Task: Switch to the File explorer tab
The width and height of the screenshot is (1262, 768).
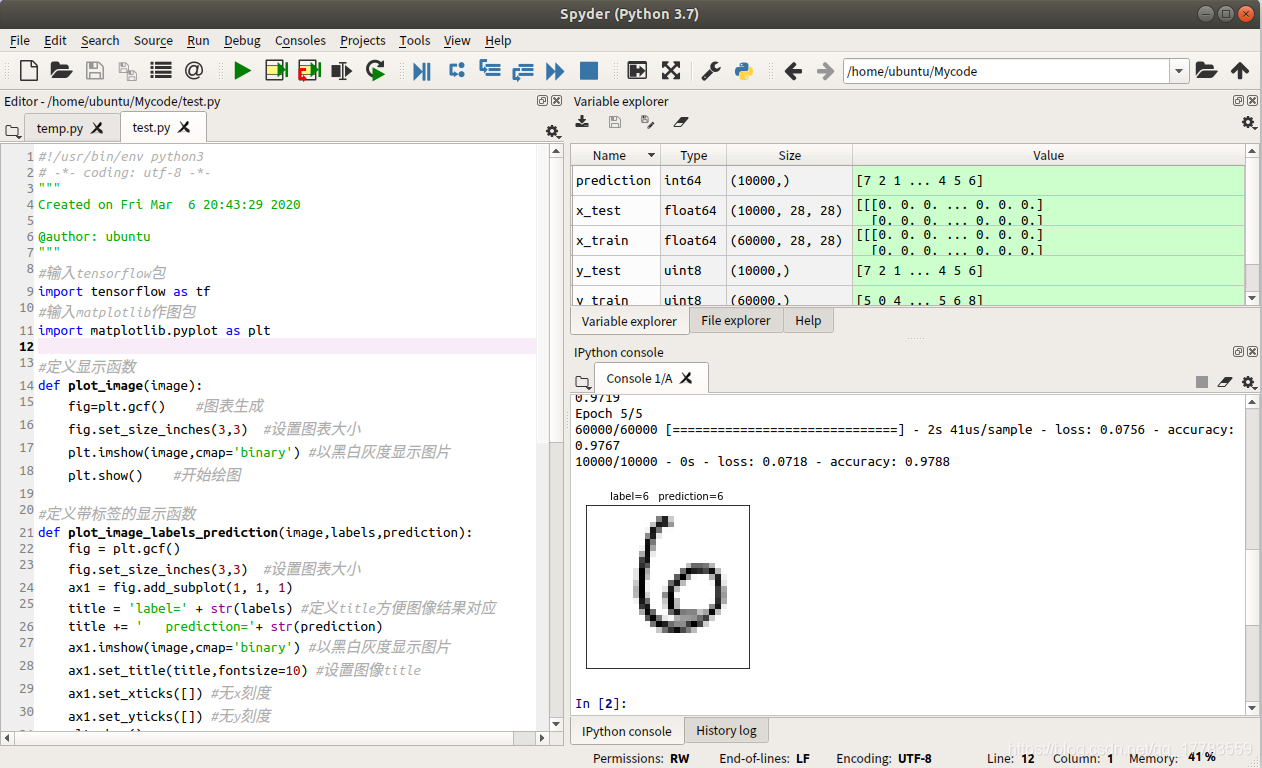Action: click(735, 321)
